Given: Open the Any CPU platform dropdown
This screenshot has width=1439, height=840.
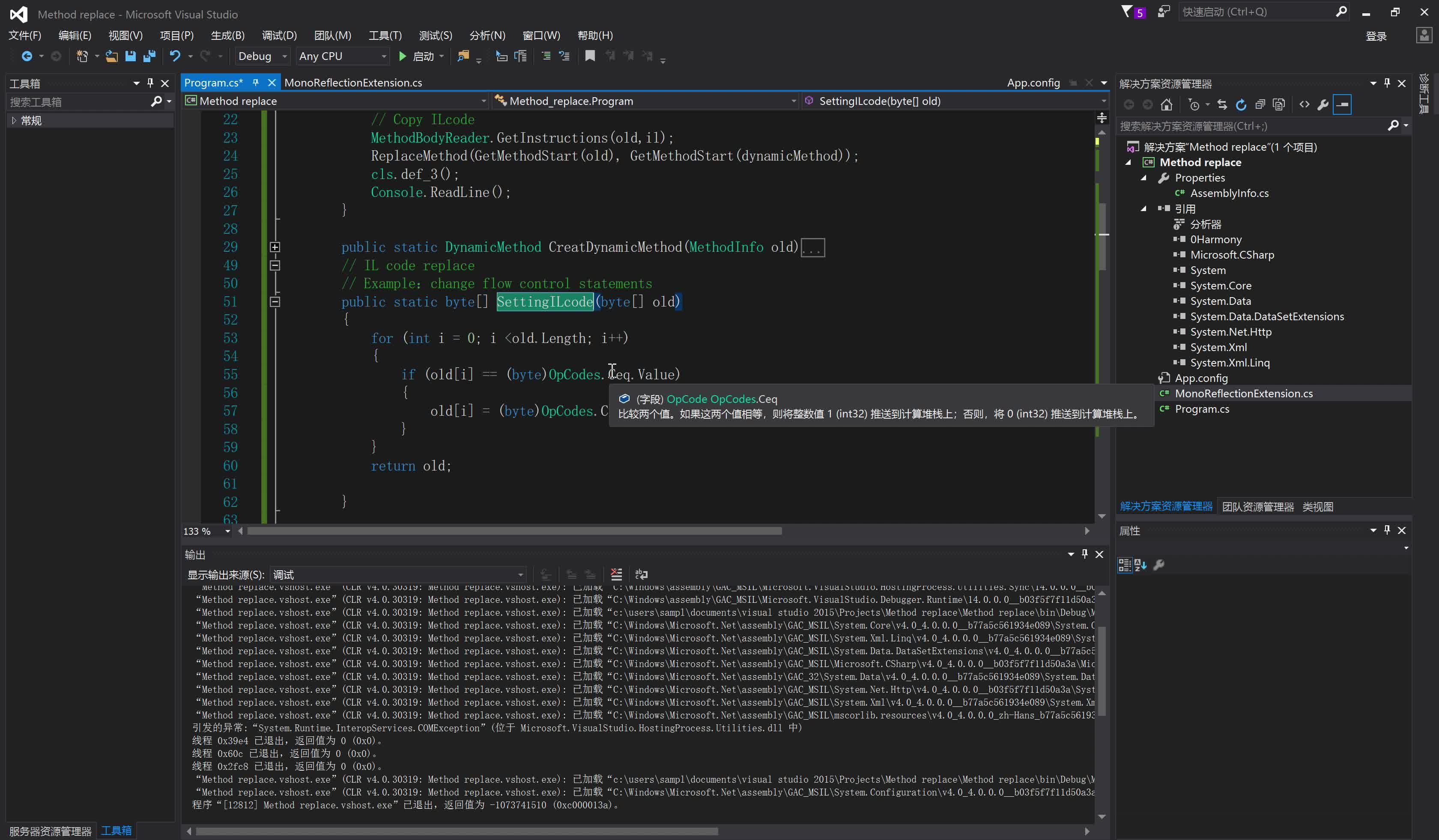Looking at the screenshot, I should [x=343, y=56].
